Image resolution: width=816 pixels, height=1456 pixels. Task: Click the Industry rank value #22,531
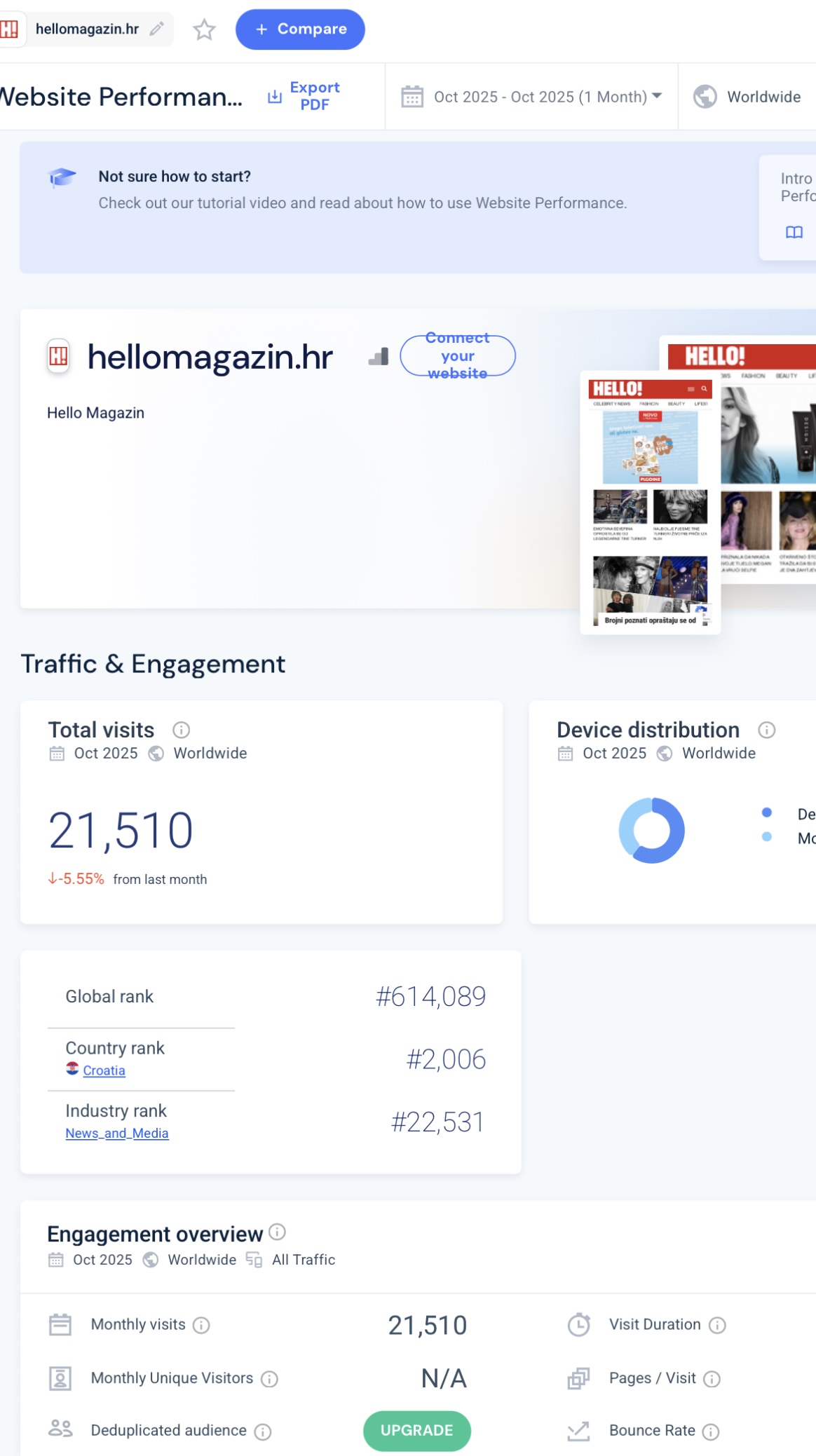(x=437, y=1122)
